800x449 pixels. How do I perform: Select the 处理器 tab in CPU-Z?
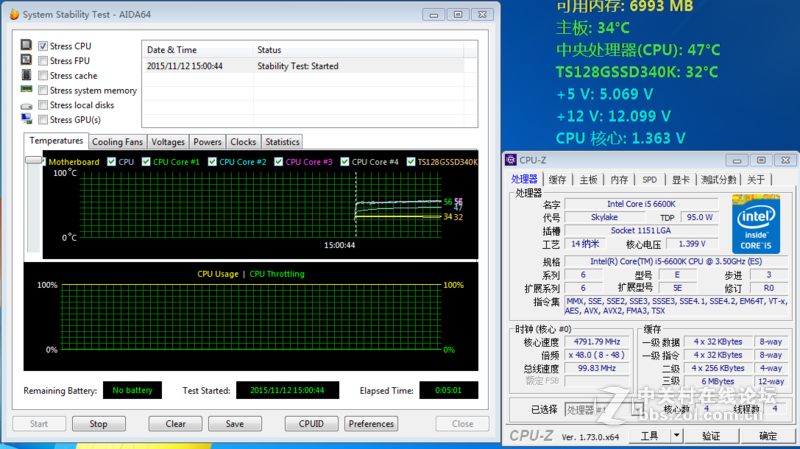524,179
